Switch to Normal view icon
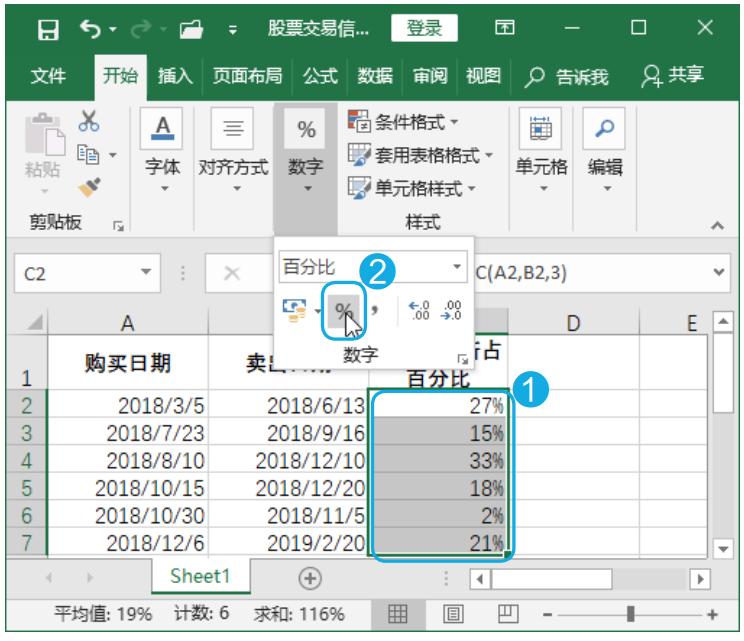 click(398, 614)
